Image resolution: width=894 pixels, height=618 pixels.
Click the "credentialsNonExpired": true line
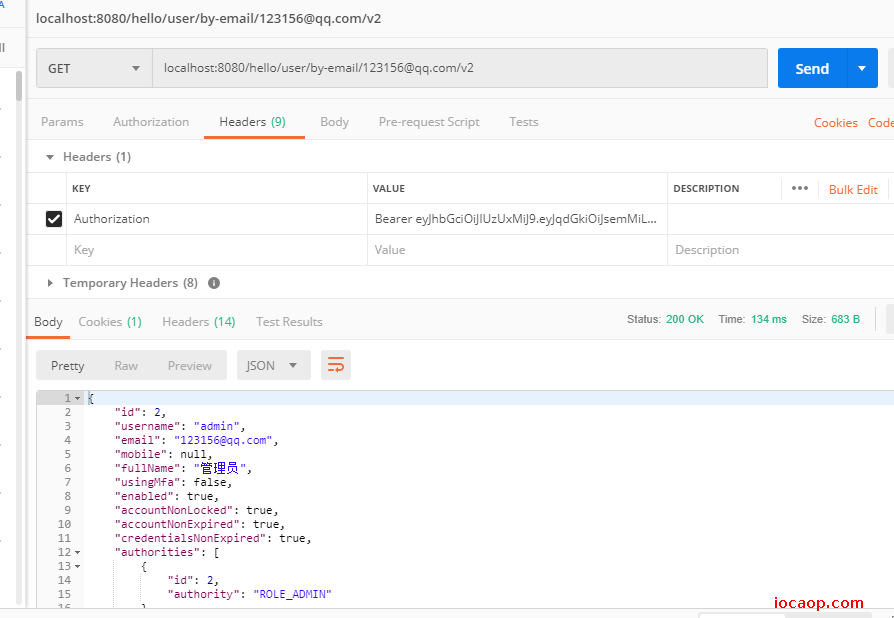[213, 538]
